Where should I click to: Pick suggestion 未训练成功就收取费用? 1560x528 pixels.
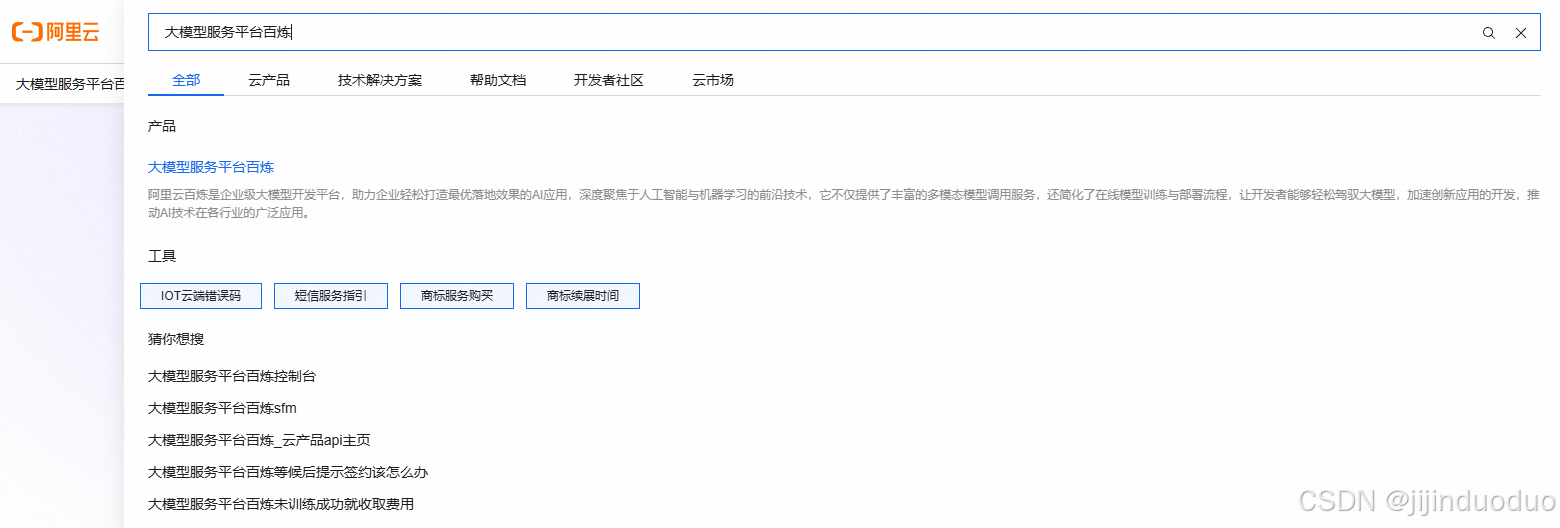point(281,504)
